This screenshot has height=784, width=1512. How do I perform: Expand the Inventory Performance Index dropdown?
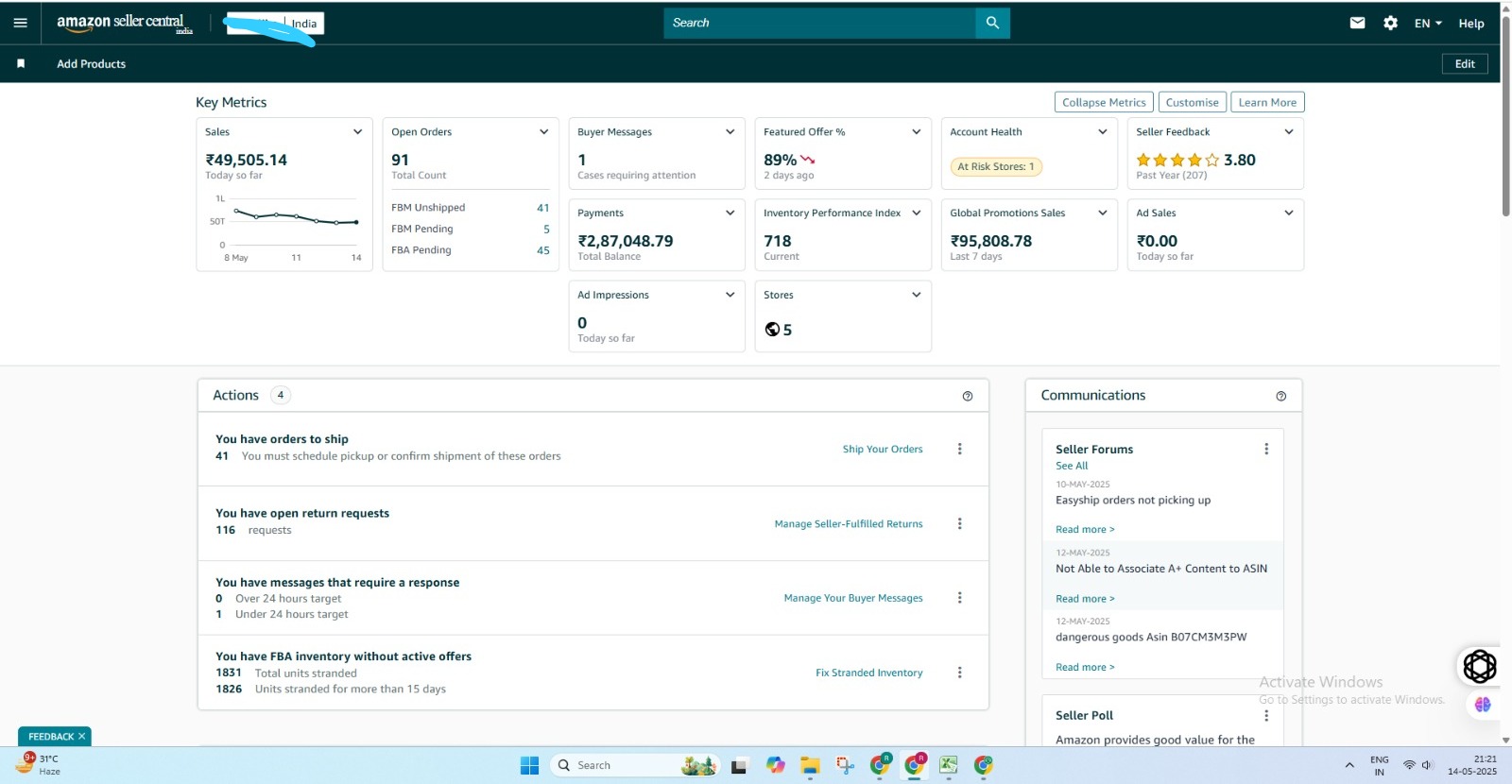[x=916, y=213]
